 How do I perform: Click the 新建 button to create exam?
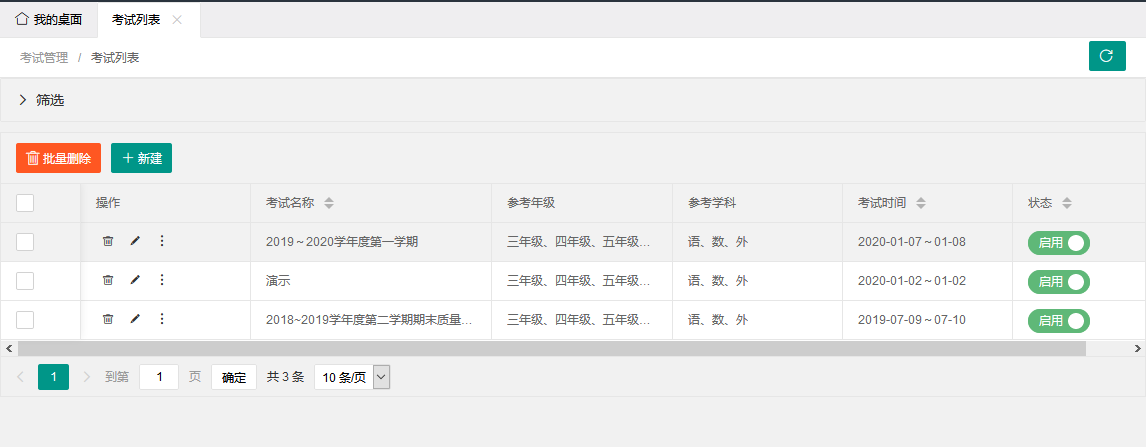141,158
